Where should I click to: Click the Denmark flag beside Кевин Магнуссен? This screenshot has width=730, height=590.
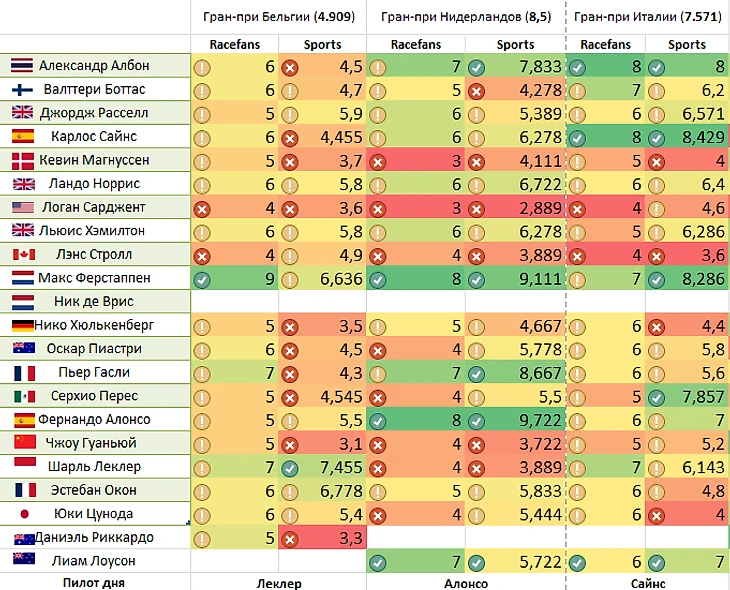click(23, 161)
